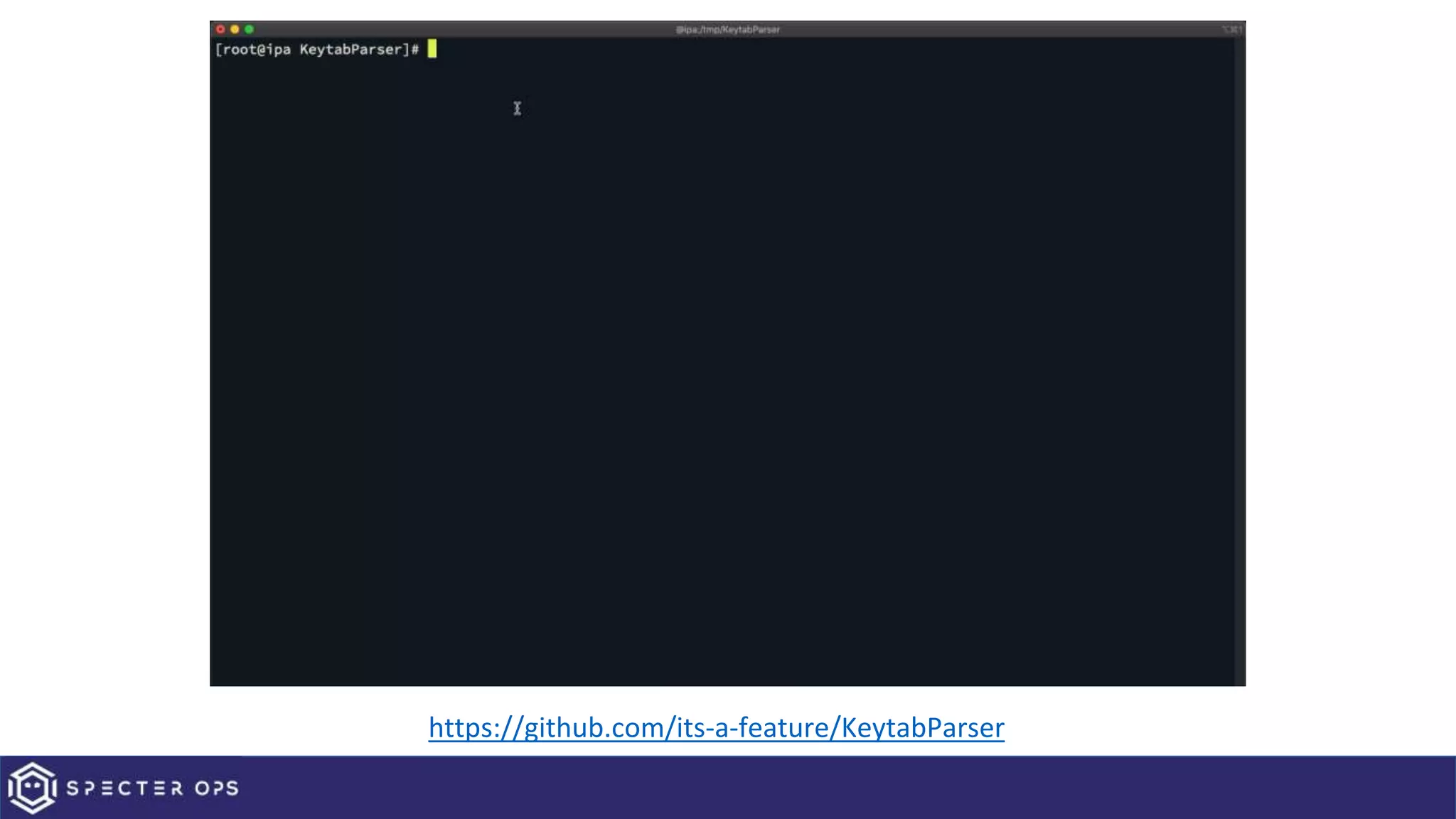Click the yellow minimize button of terminal

(x=235, y=29)
